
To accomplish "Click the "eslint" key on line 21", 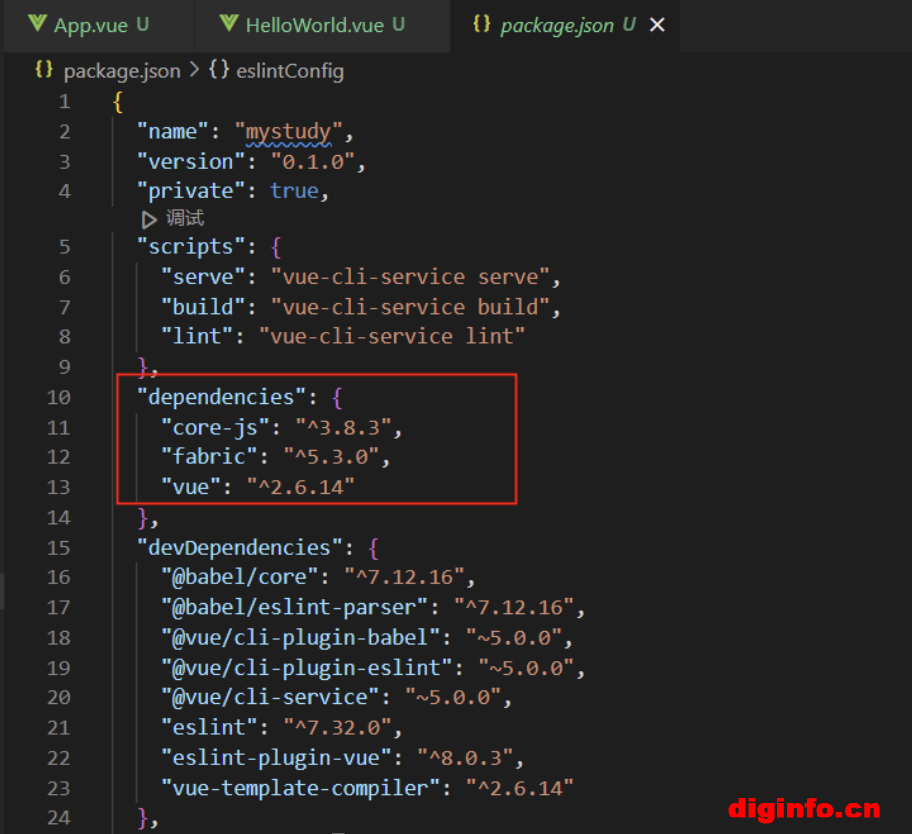I will click(209, 727).
